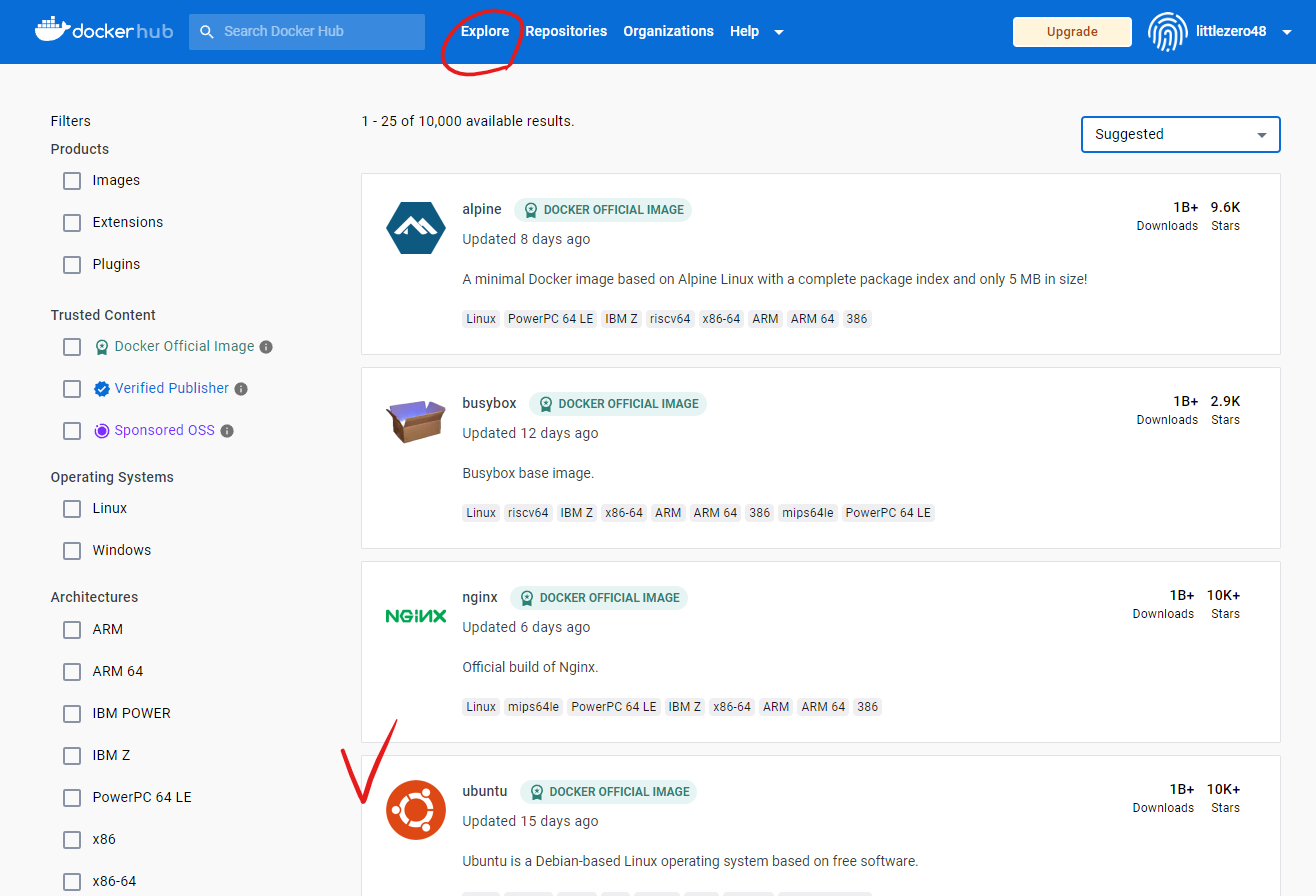Click nginx's mips64le tag
This screenshot has width=1316, height=896.
click(x=533, y=707)
